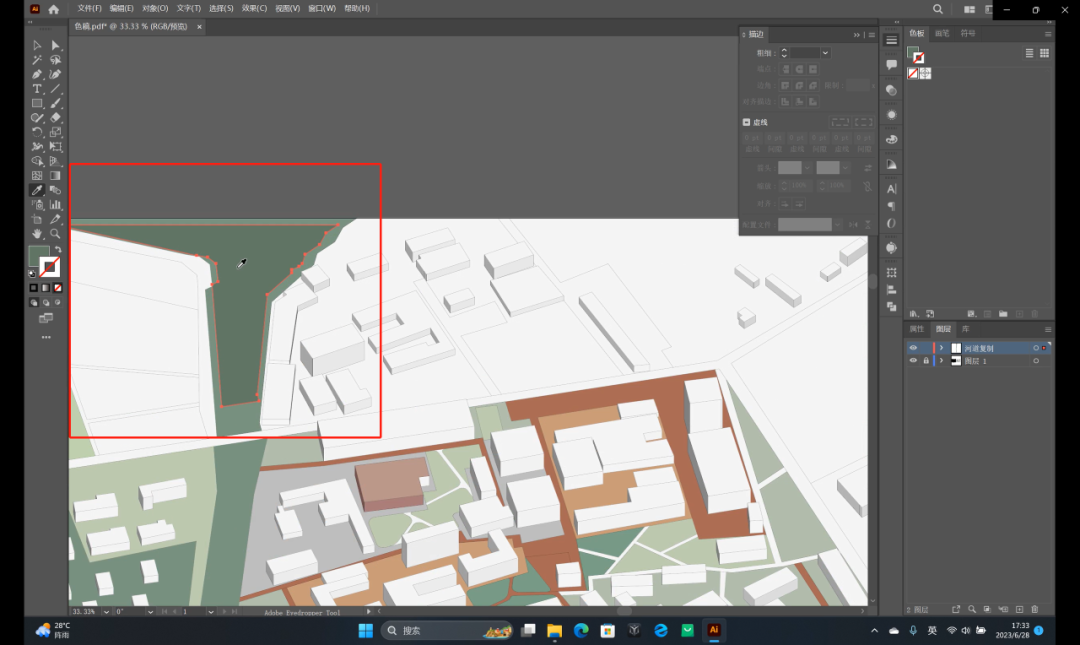Viewport: 1080px width, 645px height.
Task: Switch swatches to list view
Action: (x=1029, y=53)
